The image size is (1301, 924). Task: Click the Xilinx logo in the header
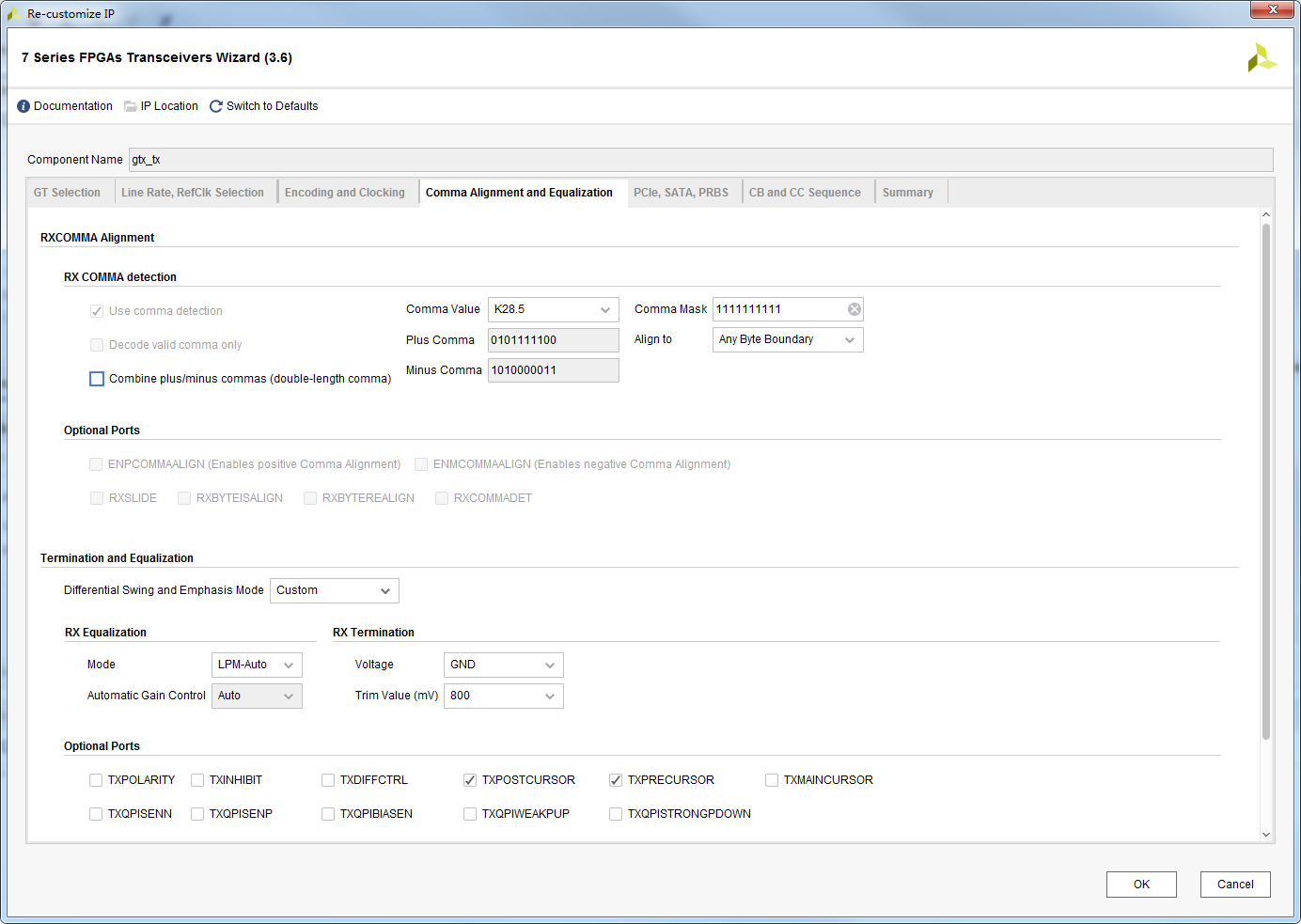tap(1262, 58)
